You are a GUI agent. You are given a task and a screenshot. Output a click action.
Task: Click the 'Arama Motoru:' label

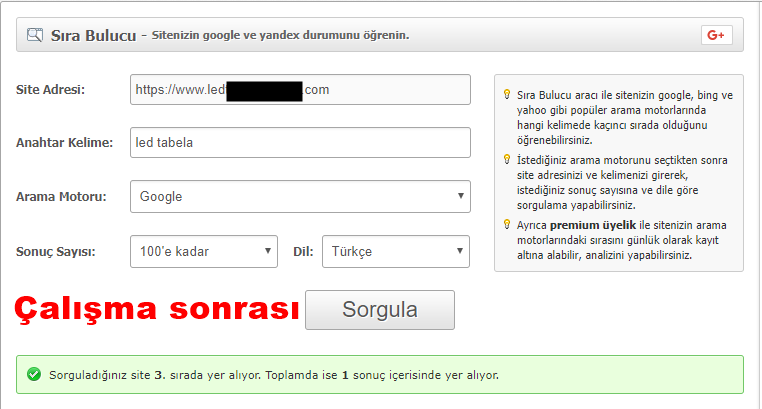tap(61, 196)
